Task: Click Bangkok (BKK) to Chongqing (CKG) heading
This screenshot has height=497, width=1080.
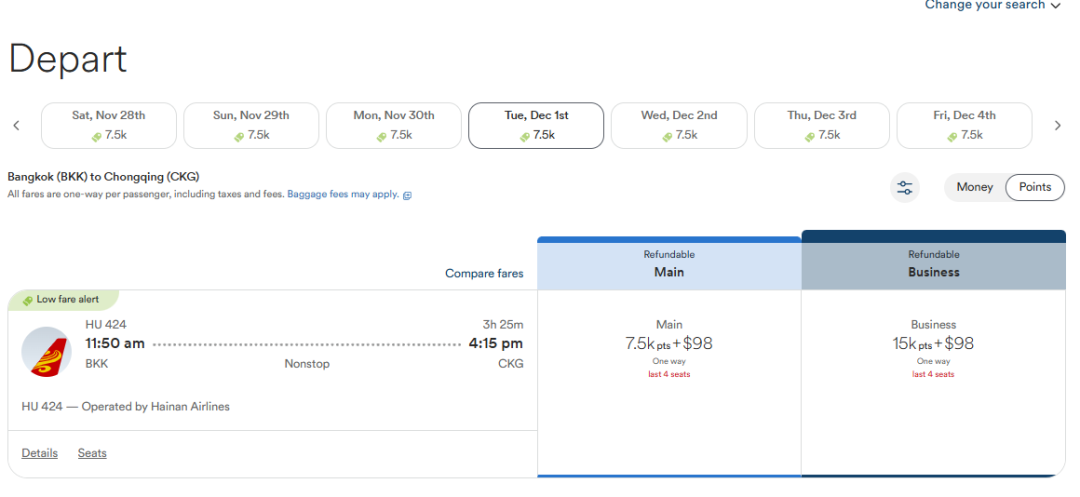Action: (x=103, y=177)
